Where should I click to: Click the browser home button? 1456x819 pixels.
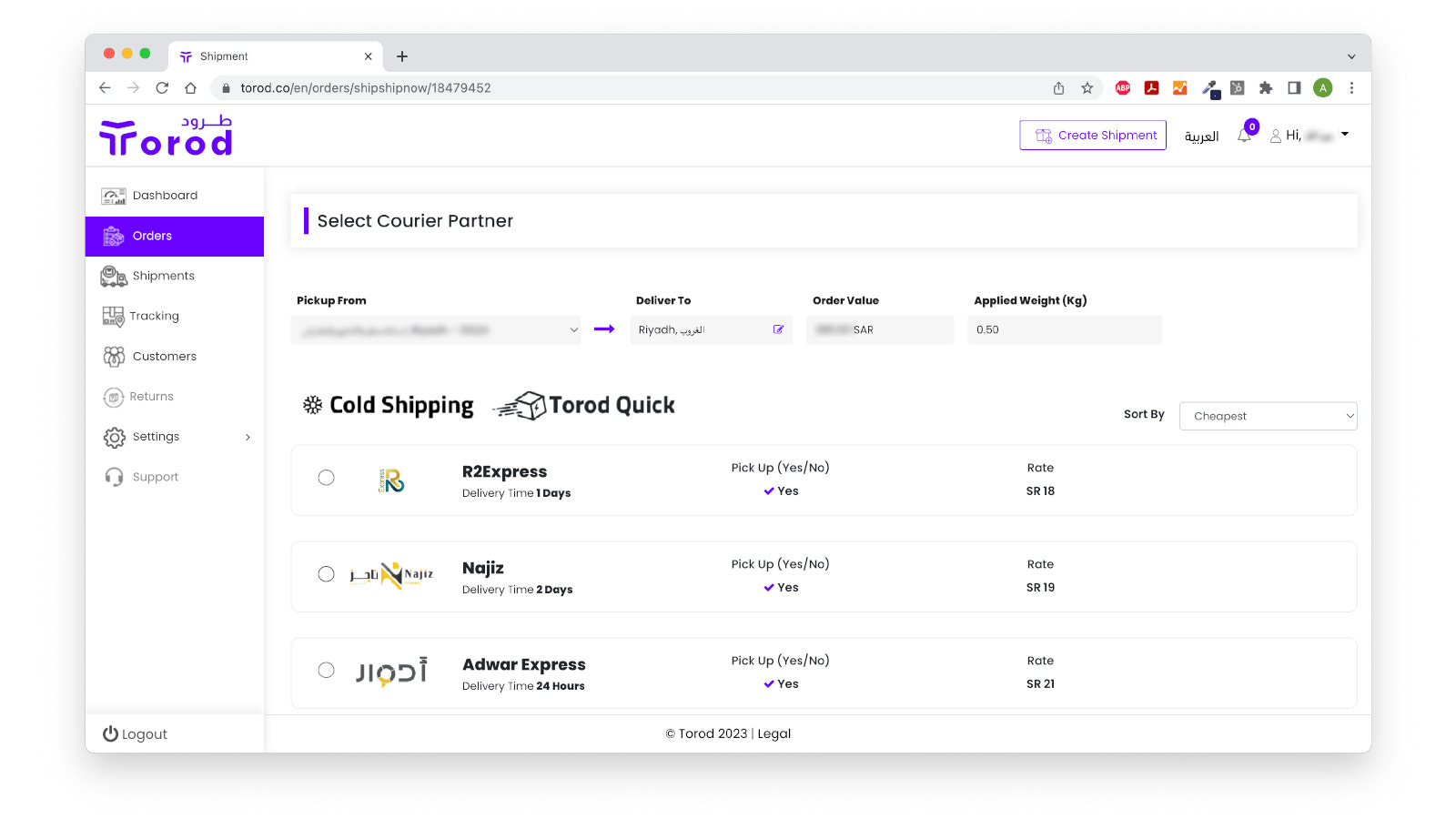[190, 87]
